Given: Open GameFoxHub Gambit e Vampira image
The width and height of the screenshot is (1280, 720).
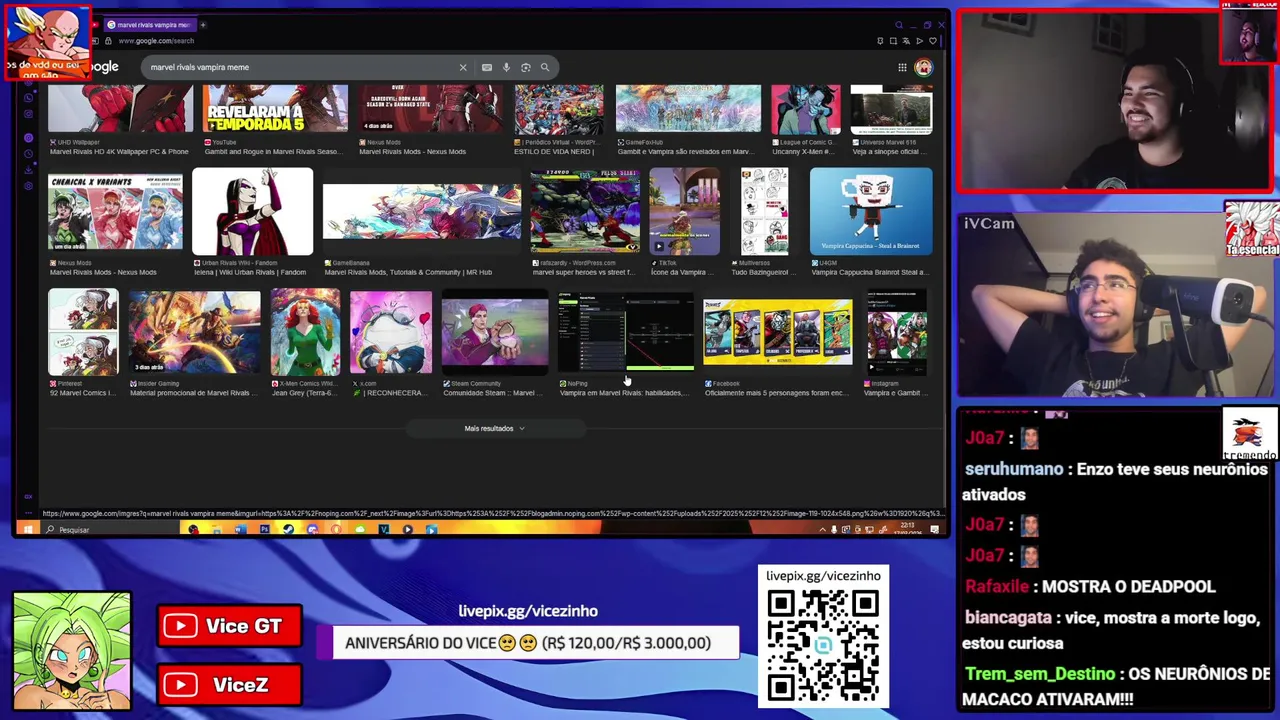Looking at the screenshot, I should [x=688, y=109].
